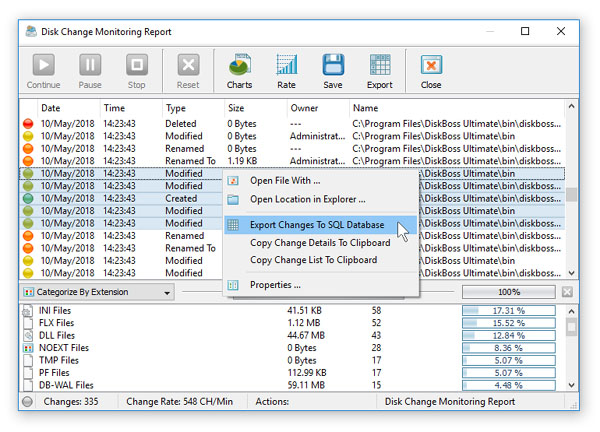Select the Deleted row in the list
Viewport: 600px width, 432px height.
[x=292, y=124]
